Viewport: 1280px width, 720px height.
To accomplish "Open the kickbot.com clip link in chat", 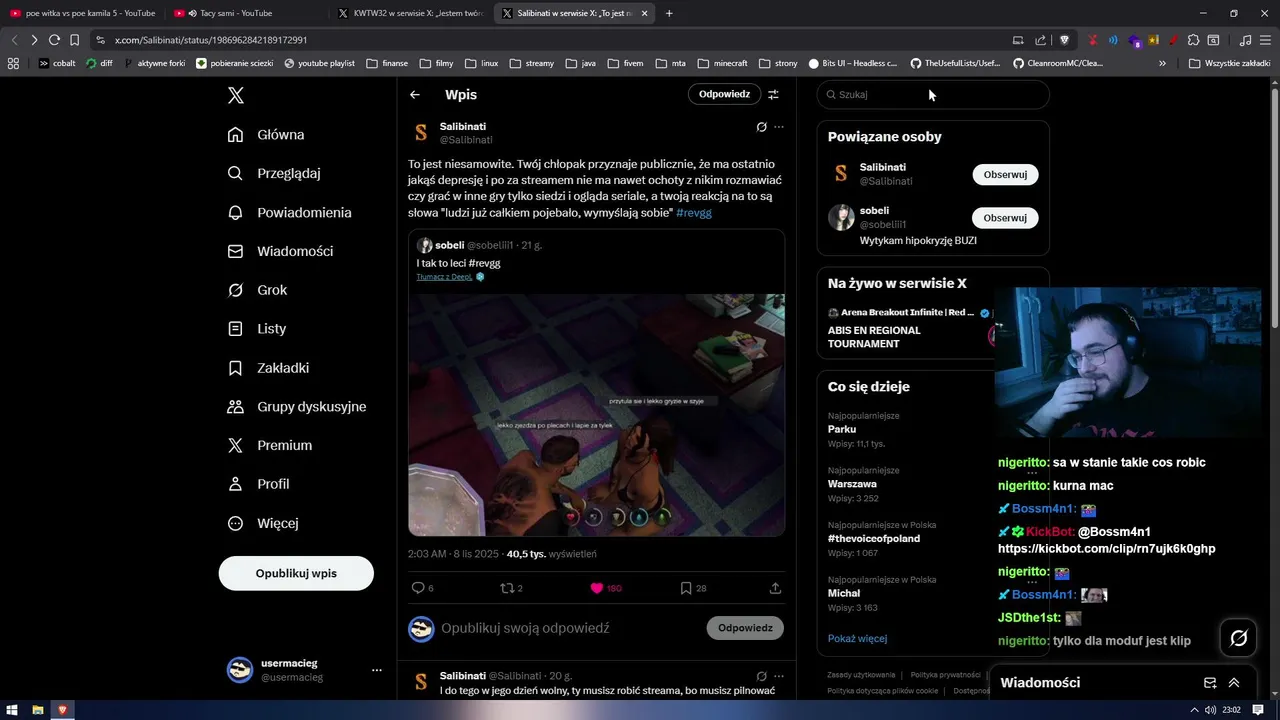I will [1106, 549].
